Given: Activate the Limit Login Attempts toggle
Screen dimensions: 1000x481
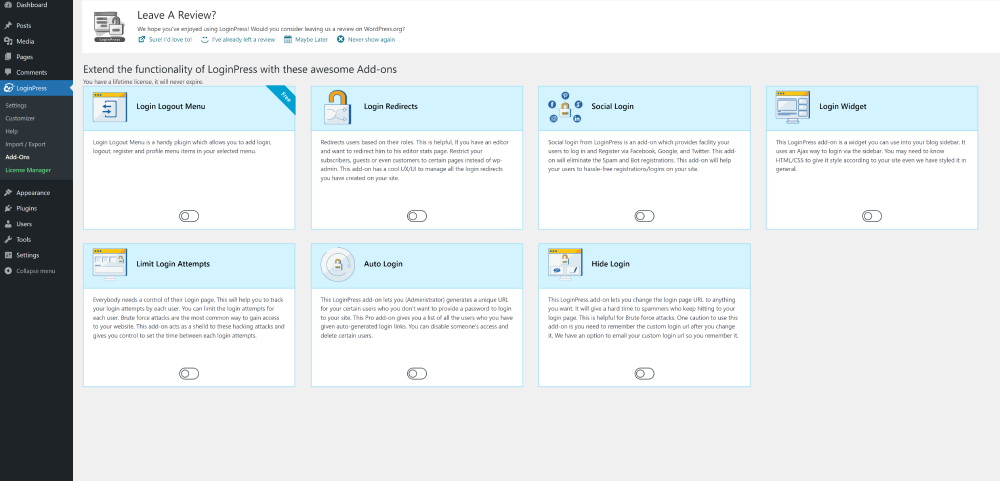Looking at the screenshot, I should coord(189,373).
